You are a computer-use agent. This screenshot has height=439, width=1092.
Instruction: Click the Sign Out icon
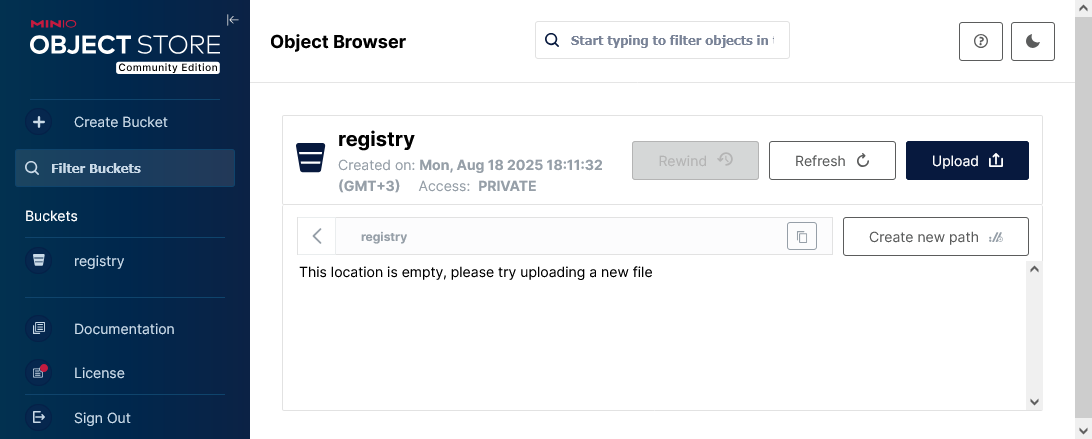(x=39, y=418)
